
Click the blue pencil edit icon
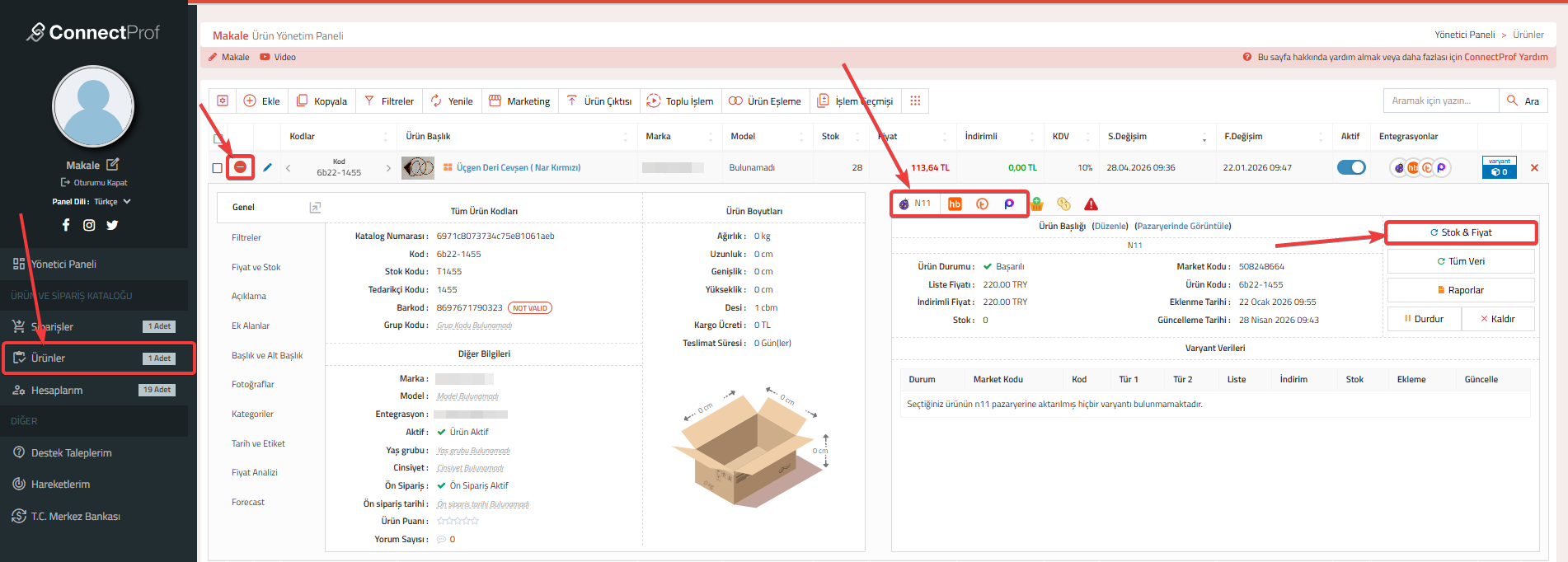267,167
